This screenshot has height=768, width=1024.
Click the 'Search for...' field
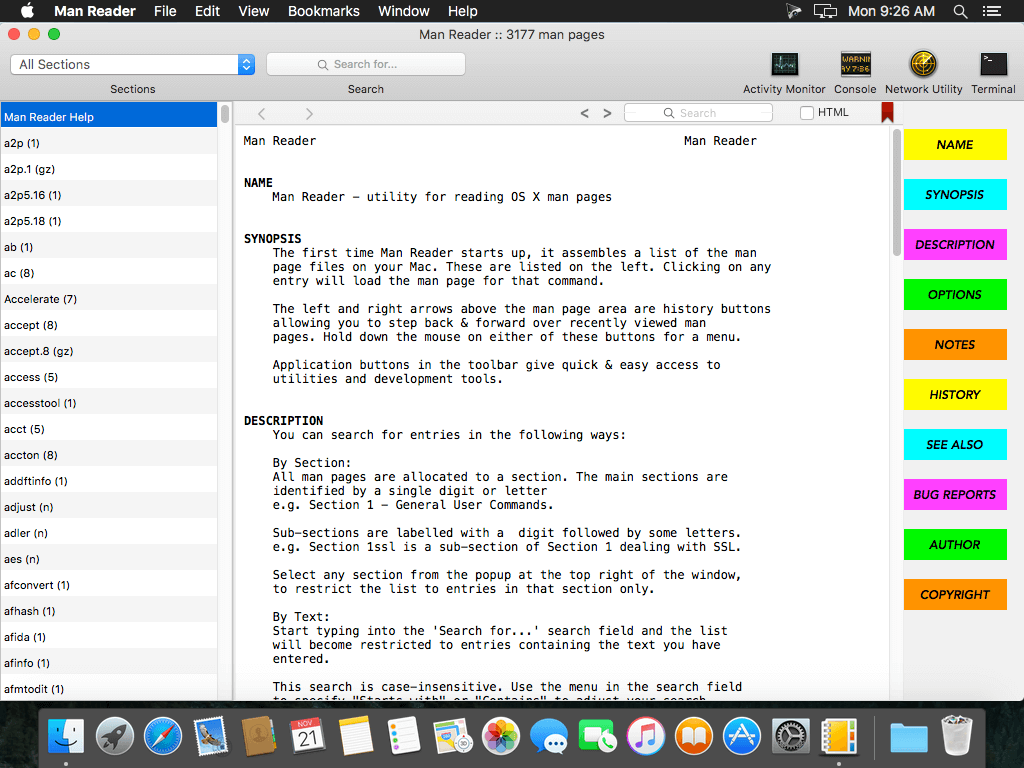366,64
